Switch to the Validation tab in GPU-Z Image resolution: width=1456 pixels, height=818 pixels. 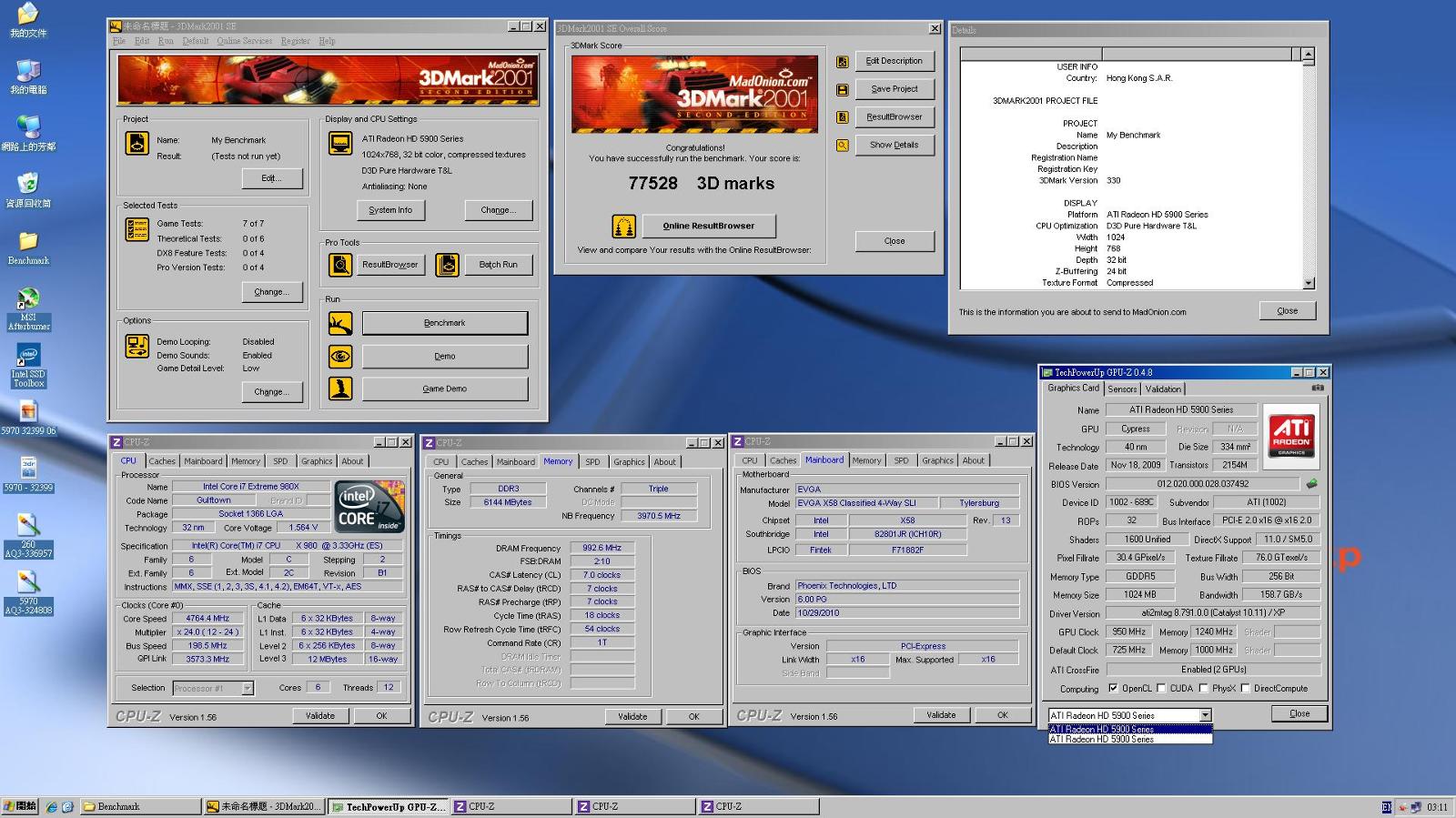(x=1163, y=389)
